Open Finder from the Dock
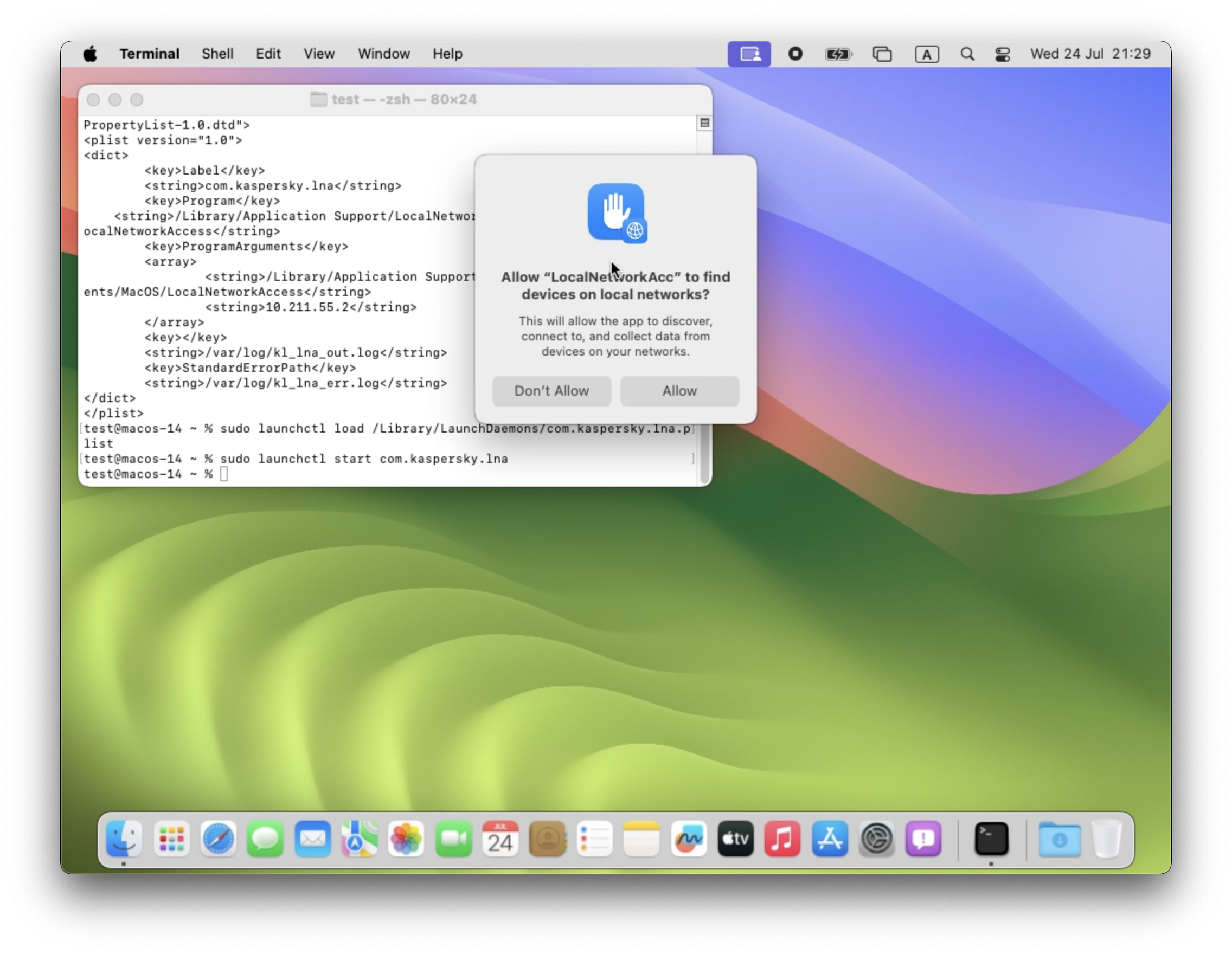 tap(124, 839)
